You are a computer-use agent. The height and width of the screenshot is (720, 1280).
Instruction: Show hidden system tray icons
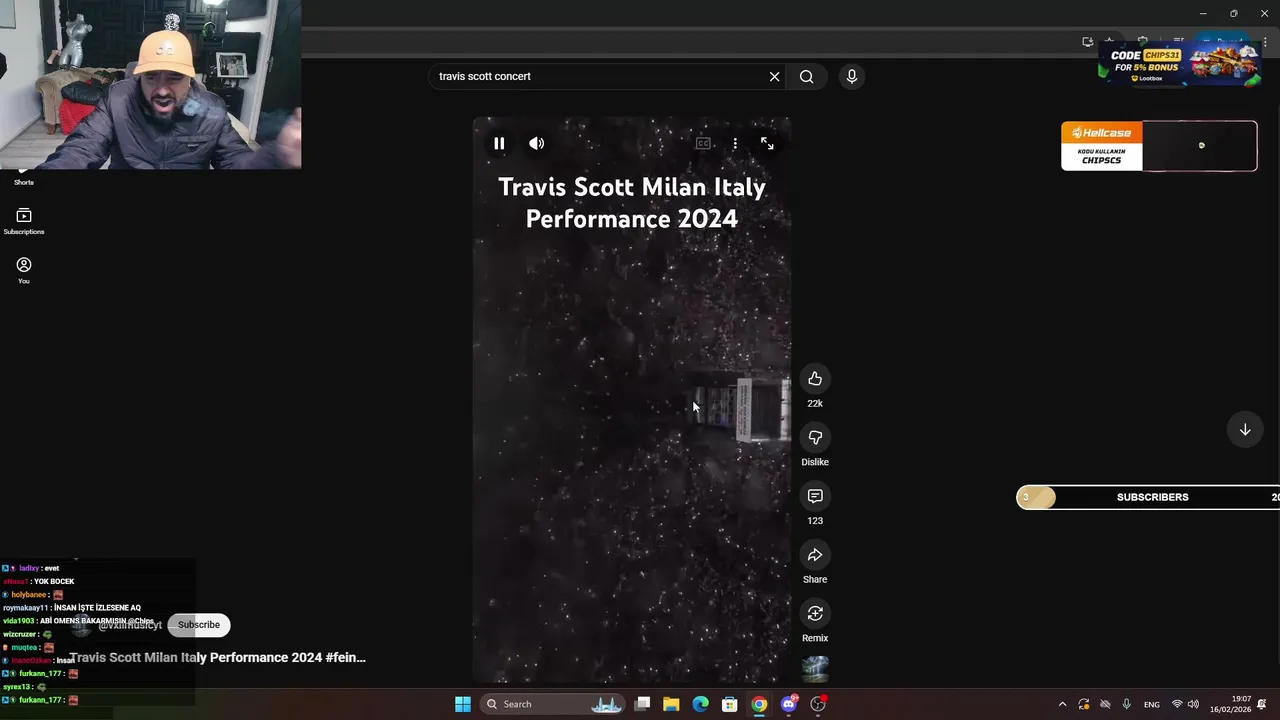(x=1062, y=704)
